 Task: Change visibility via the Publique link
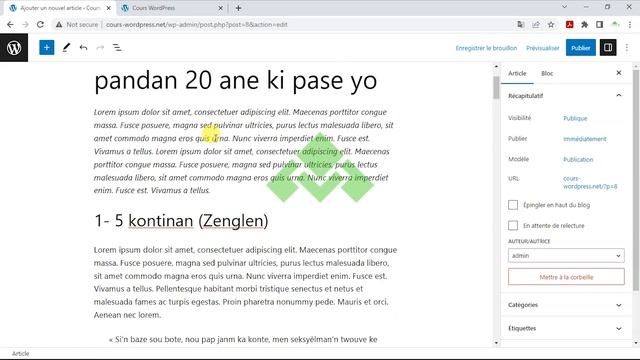[x=575, y=118]
